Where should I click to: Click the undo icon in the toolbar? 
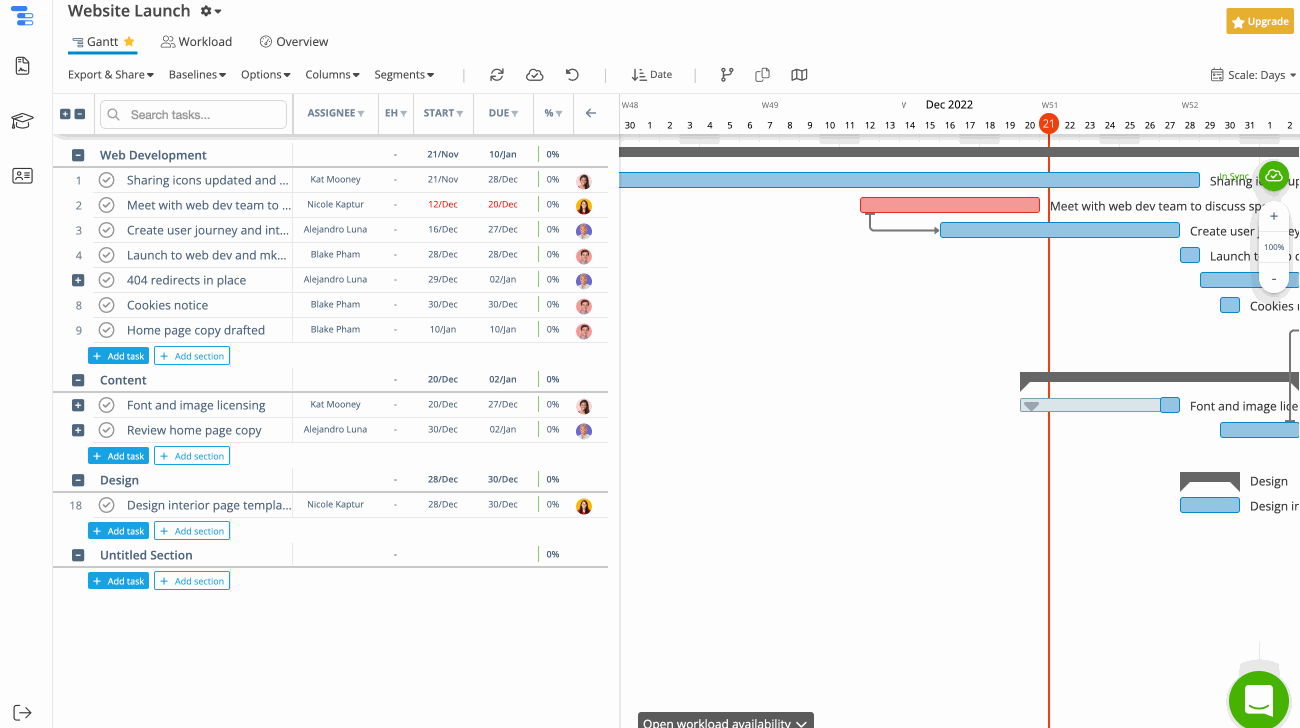point(570,74)
